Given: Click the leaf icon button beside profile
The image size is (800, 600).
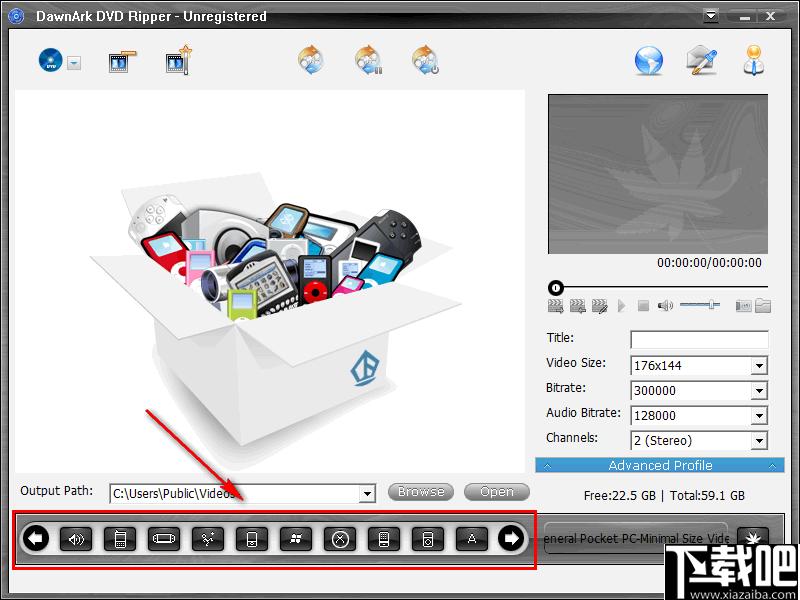Looking at the screenshot, I should (753, 536).
